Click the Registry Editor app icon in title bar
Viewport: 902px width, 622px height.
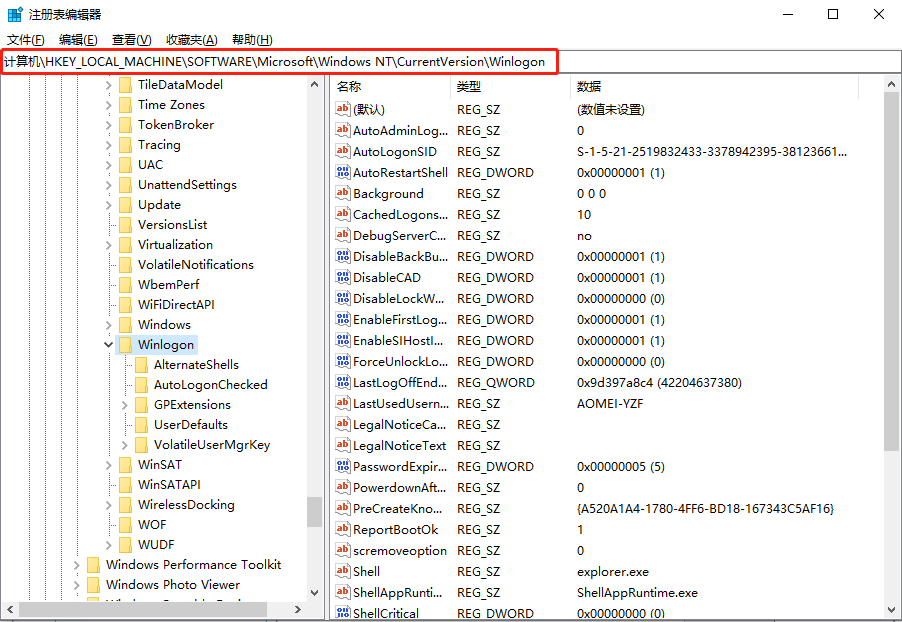click(15, 14)
